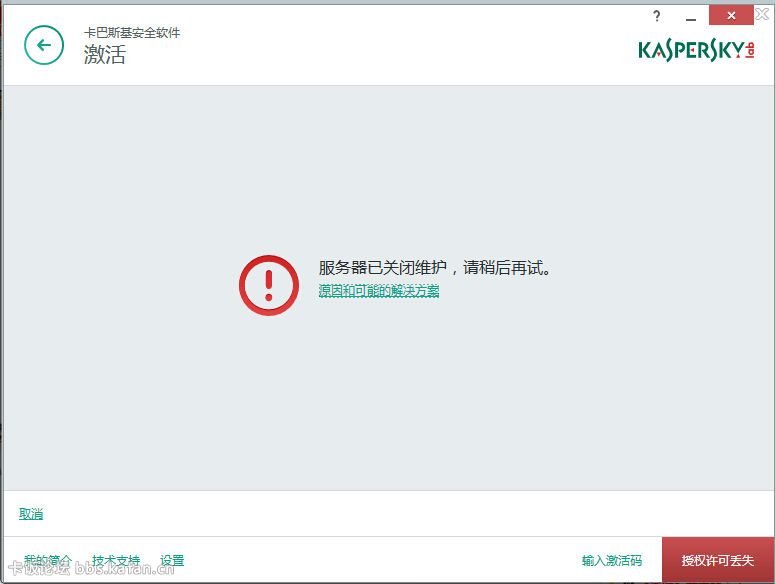Close the Kaspersky window with red X
775x584 pixels.
pos(731,16)
